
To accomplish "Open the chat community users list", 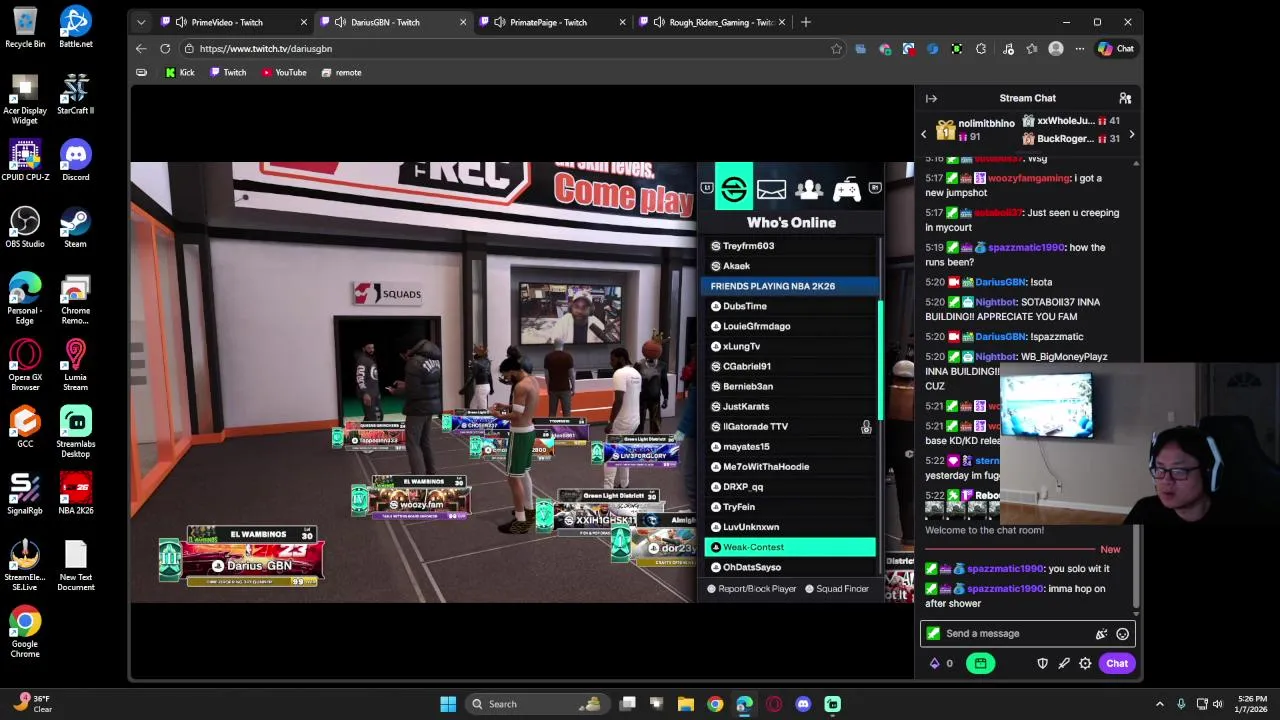I will point(1125,98).
